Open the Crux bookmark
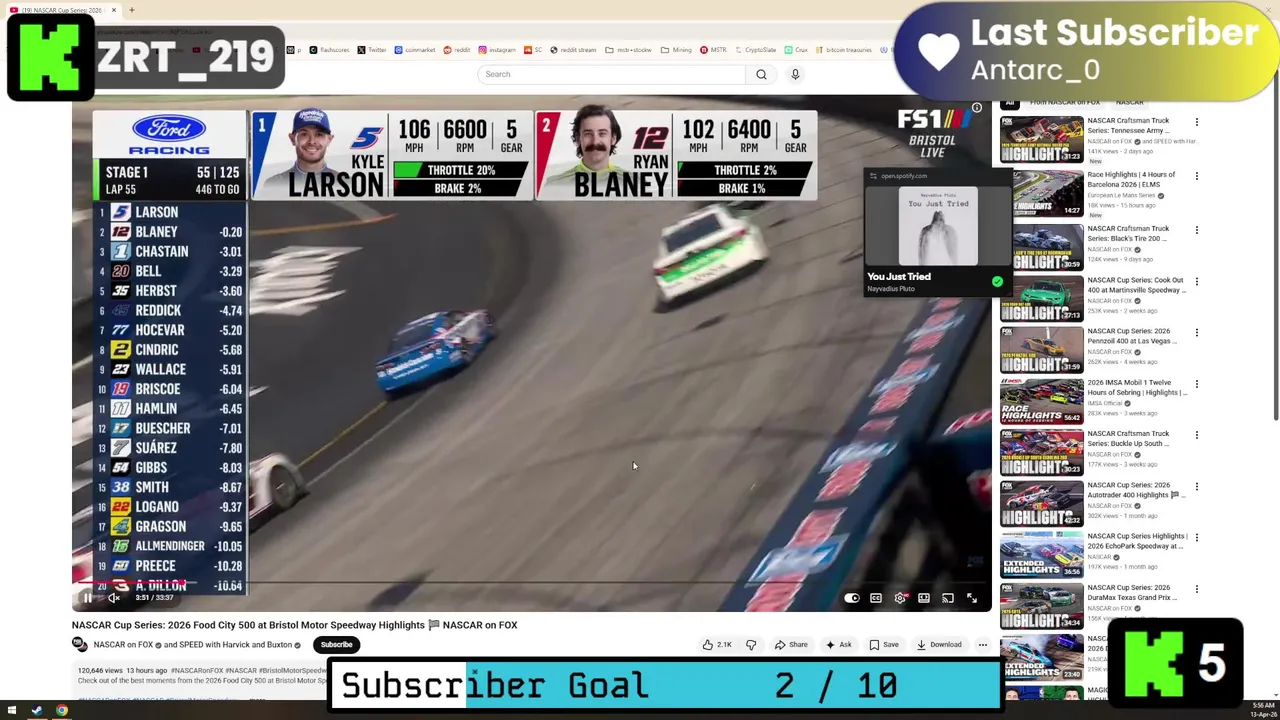Screen dimensions: 1280x720 (x=796, y=50)
